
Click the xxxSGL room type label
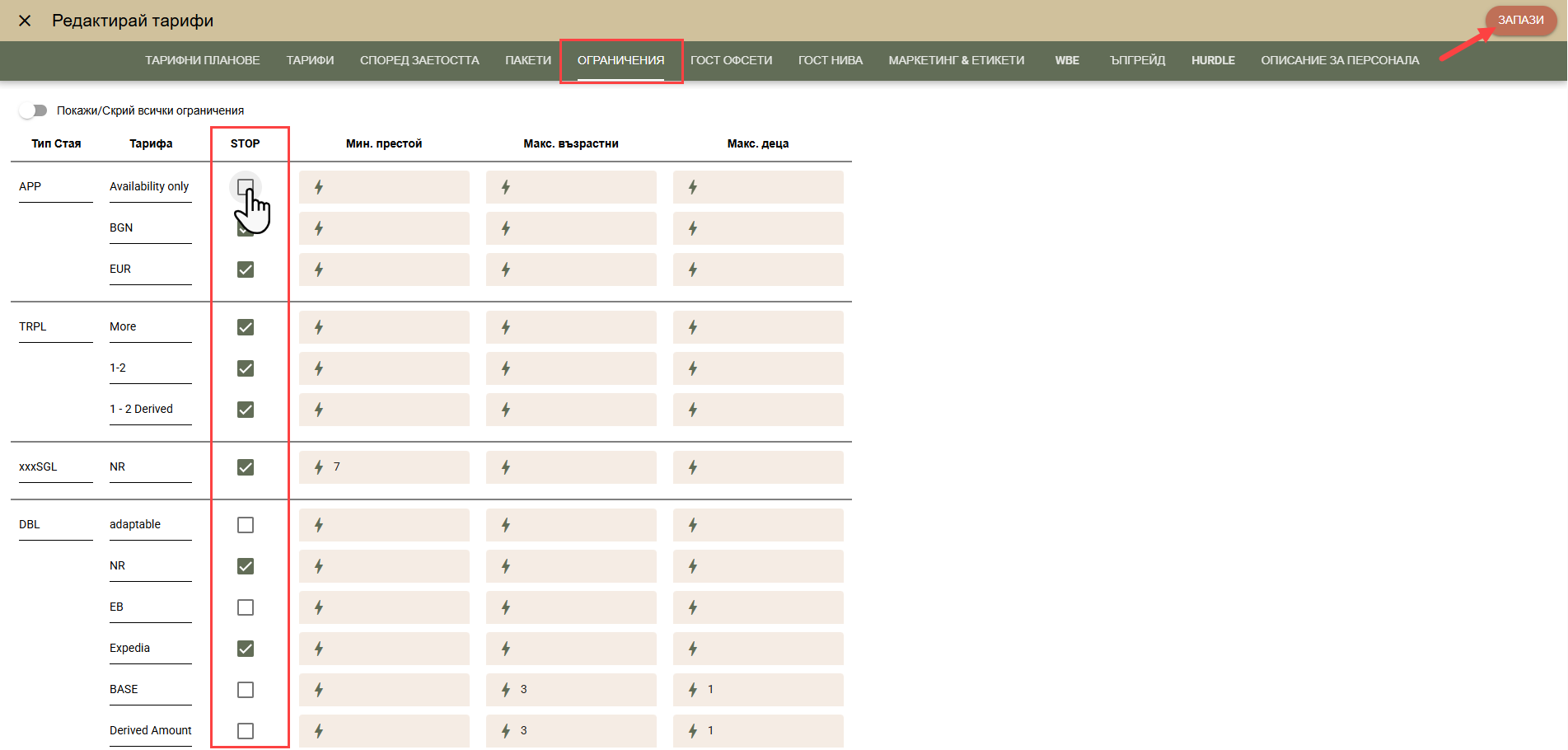click(x=38, y=466)
